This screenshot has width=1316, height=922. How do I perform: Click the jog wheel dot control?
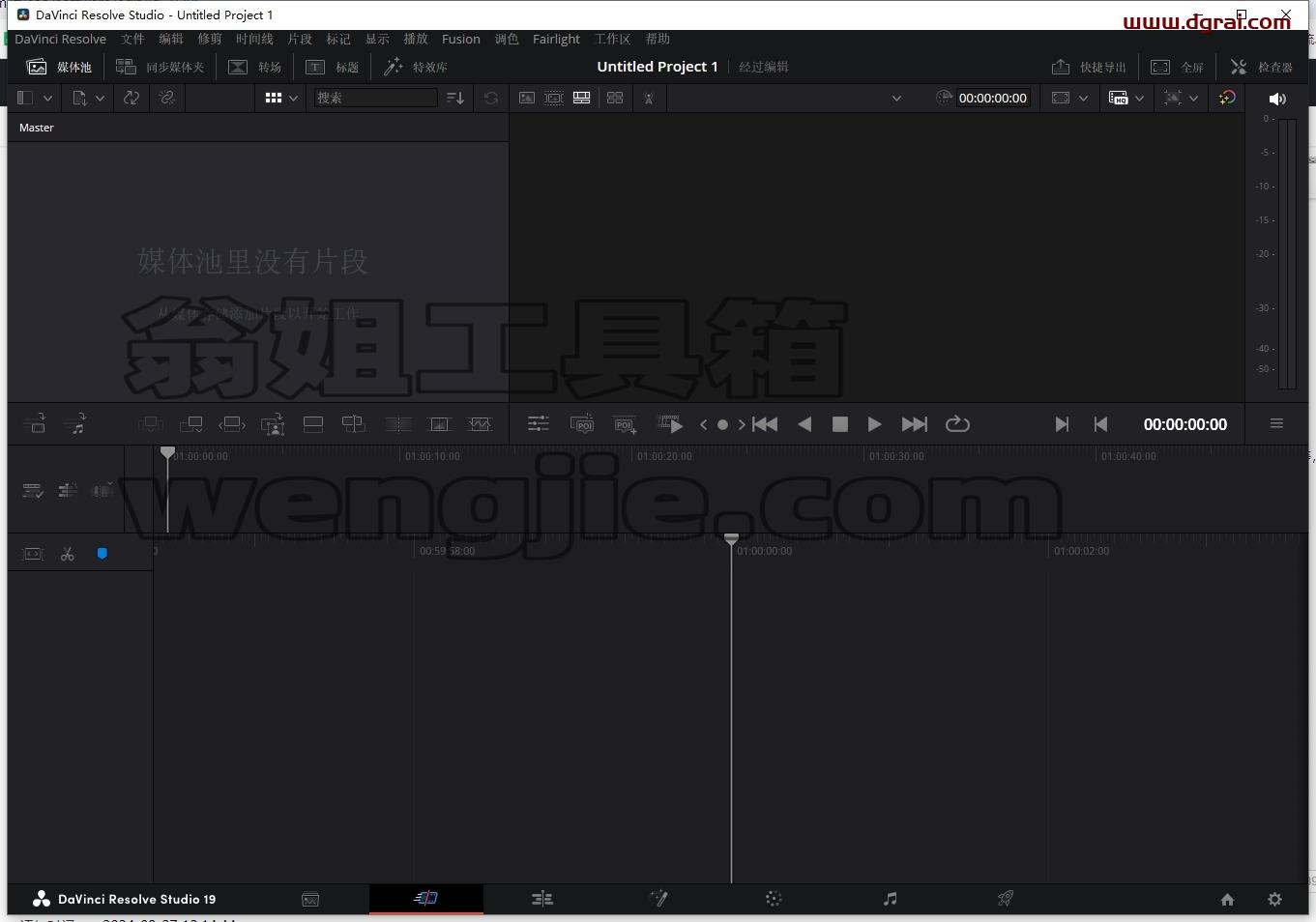pos(722,424)
